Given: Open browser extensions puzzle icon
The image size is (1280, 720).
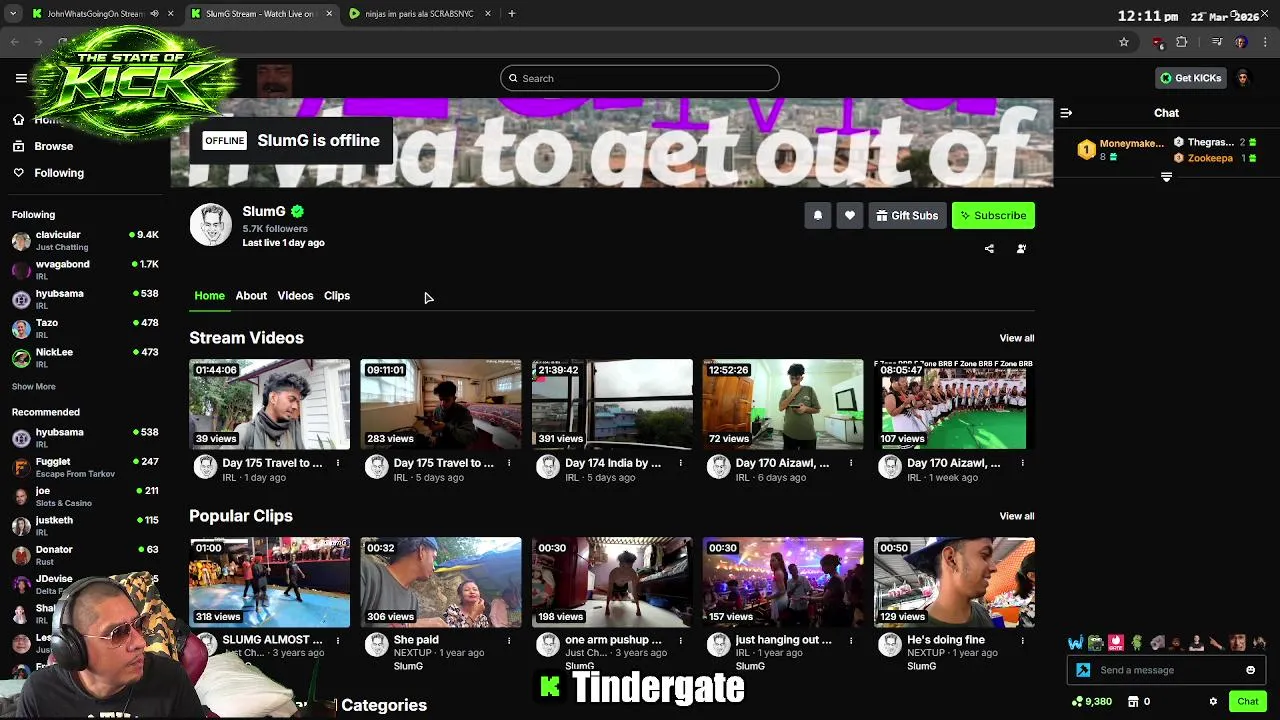Looking at the screenshot, I should coord(1182,42).
